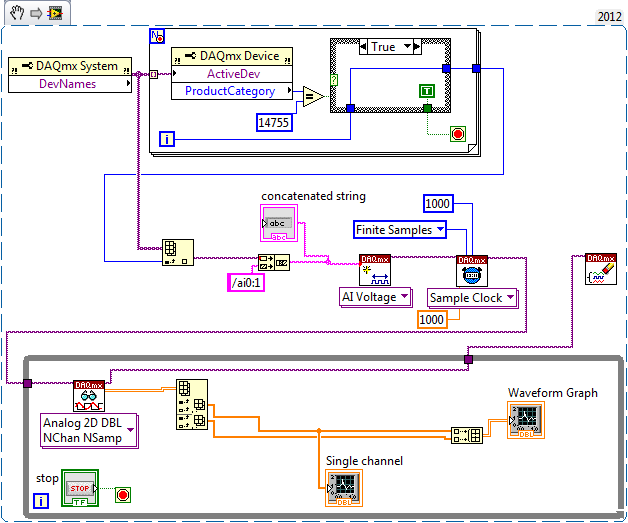This screenshot has height=523, width=628.
Task: Click the While Loop top purple tunnel
Action: coord(468,359)
